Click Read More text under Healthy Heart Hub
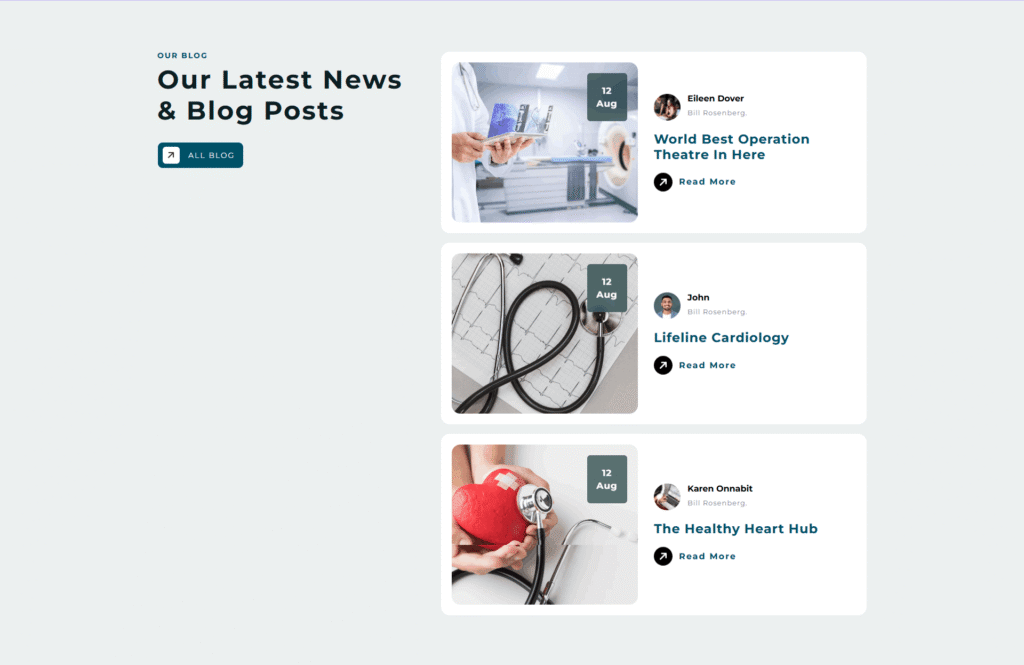1024x665 pixels. pos(707,556)
